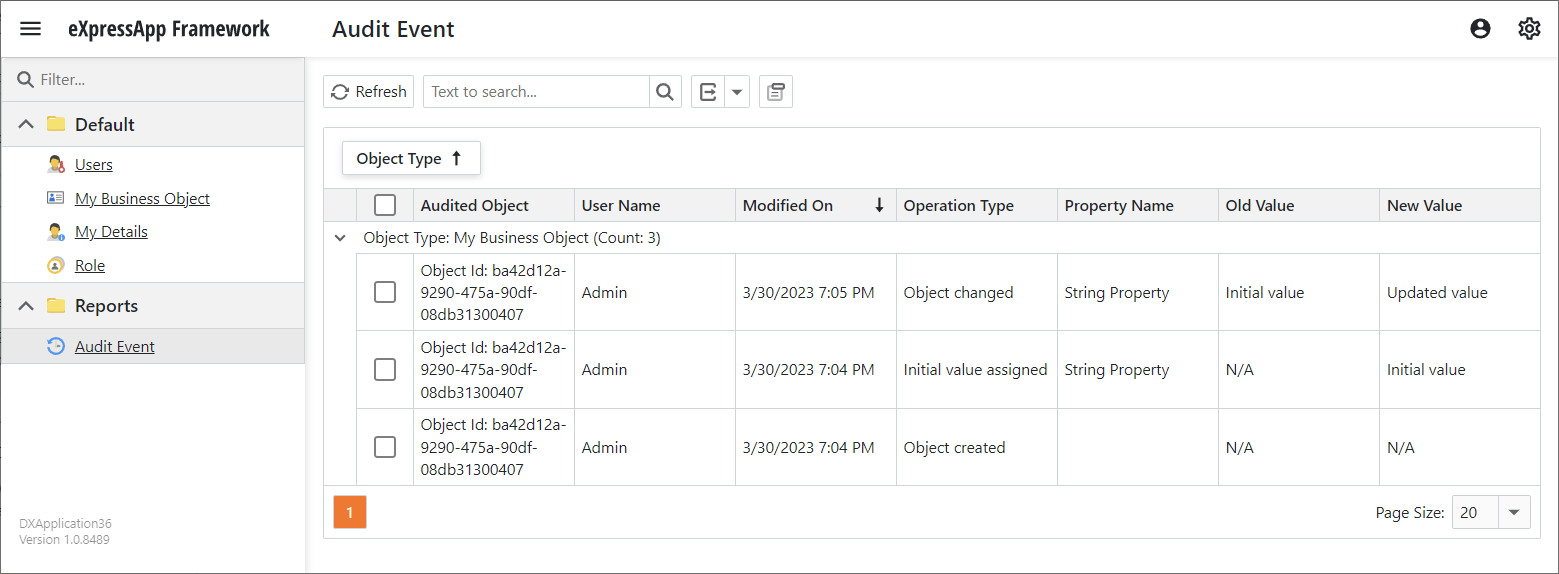Click the Modified On sort arrow
Screen dimensions: 1559x574
pyautogui.click(x=879, y=205)
